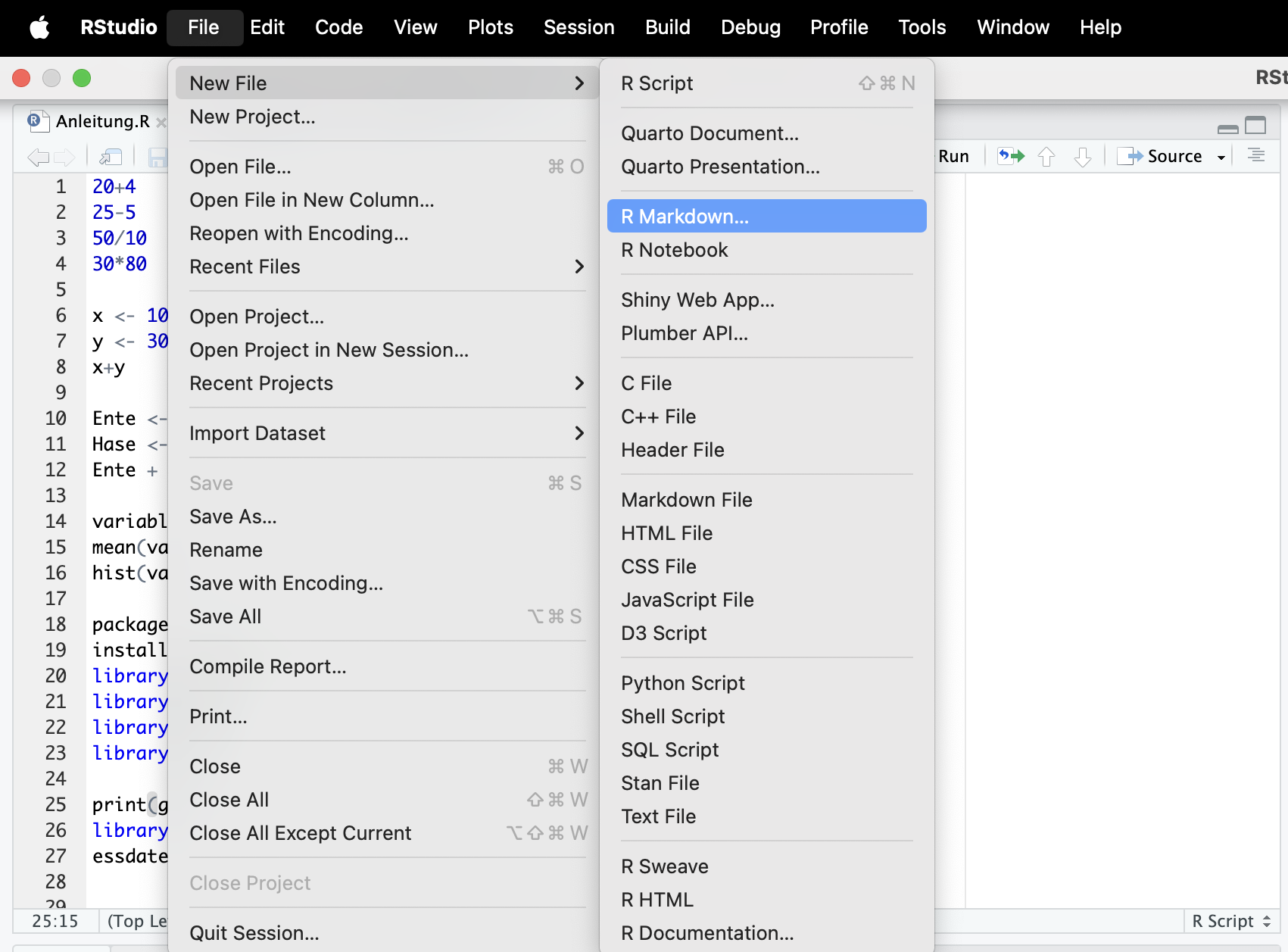Open the Edit menu
The width and height of the screenshot is (1288, 952).
tap(267, 27)
